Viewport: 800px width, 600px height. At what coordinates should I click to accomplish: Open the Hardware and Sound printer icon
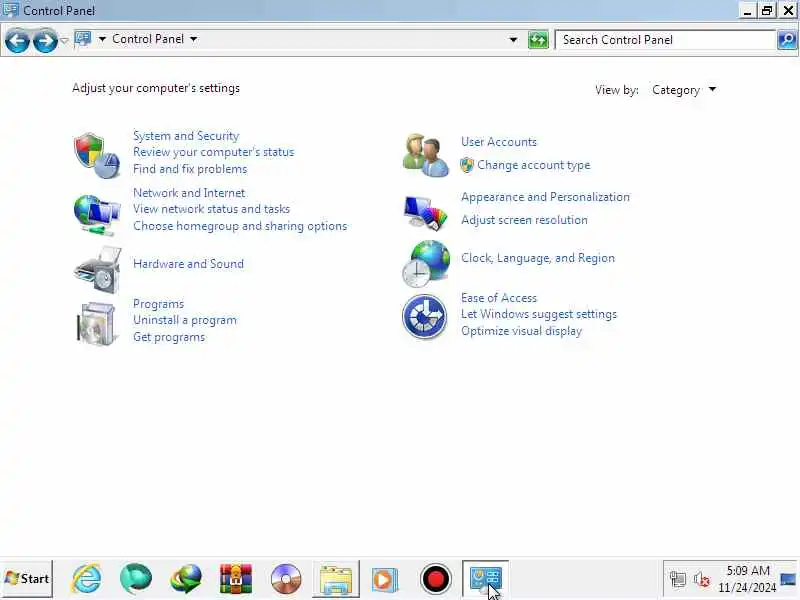click(x=97, y=270)
